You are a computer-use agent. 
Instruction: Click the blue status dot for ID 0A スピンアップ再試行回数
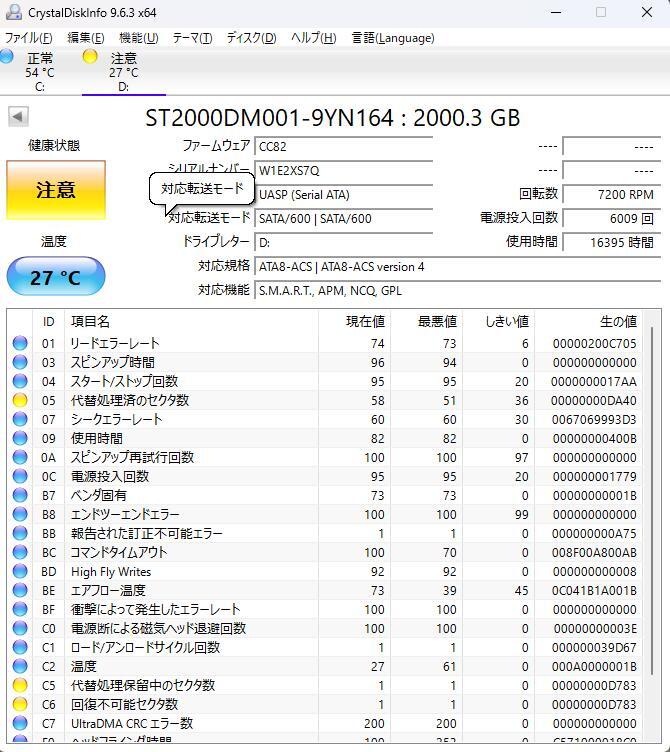20,457
